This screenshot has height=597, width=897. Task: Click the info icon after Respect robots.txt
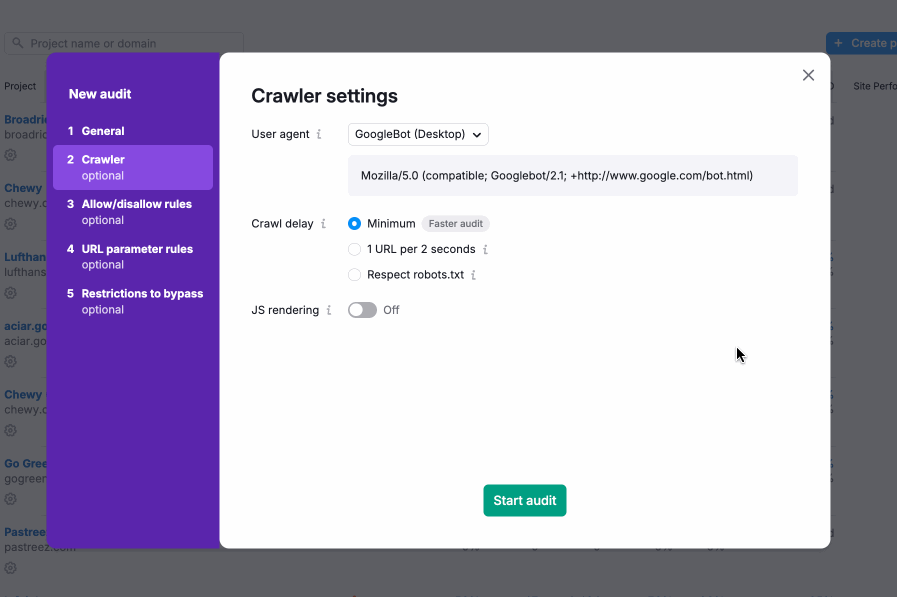pos(473,275)
